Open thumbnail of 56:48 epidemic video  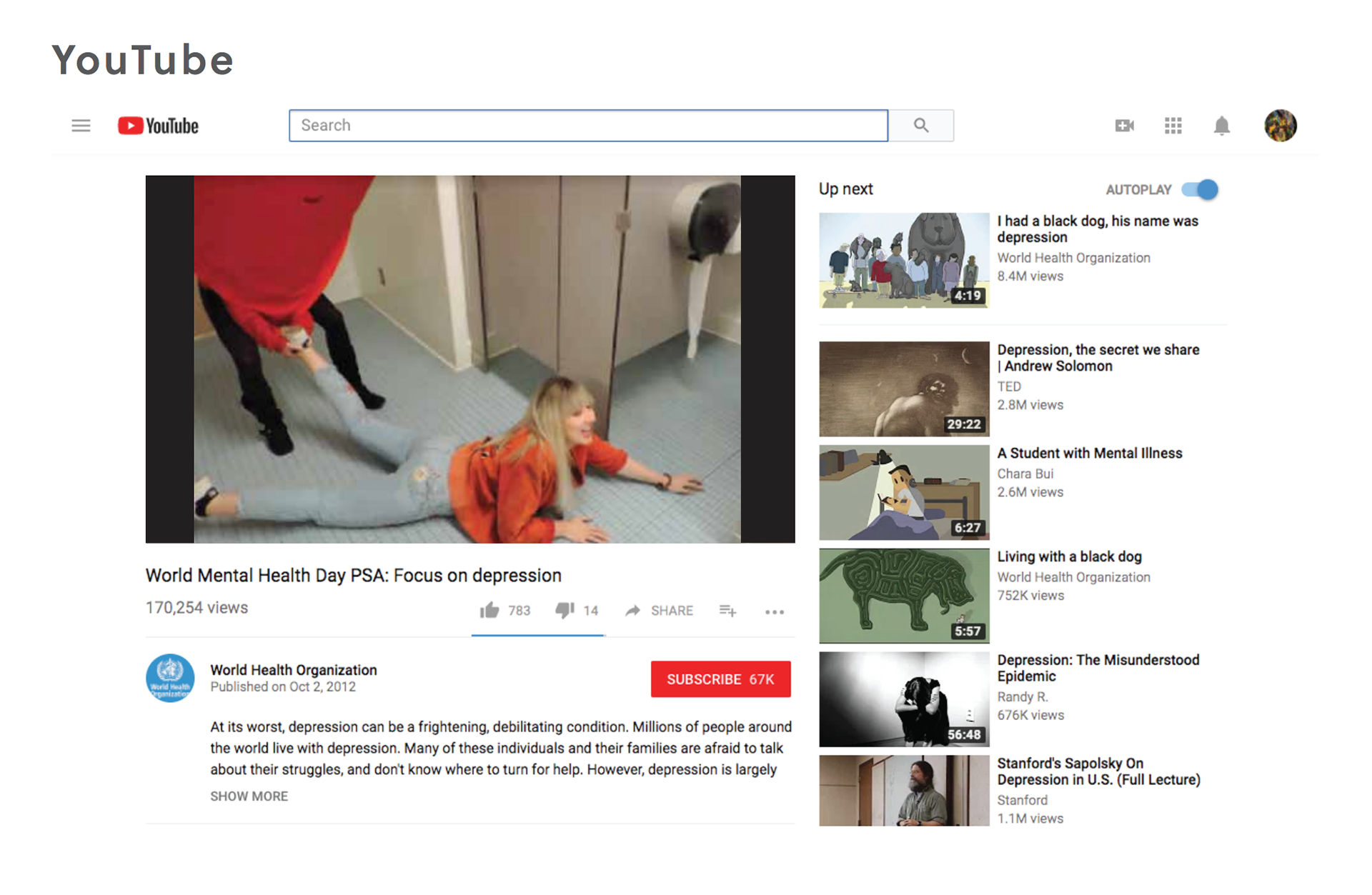[904, 699]
